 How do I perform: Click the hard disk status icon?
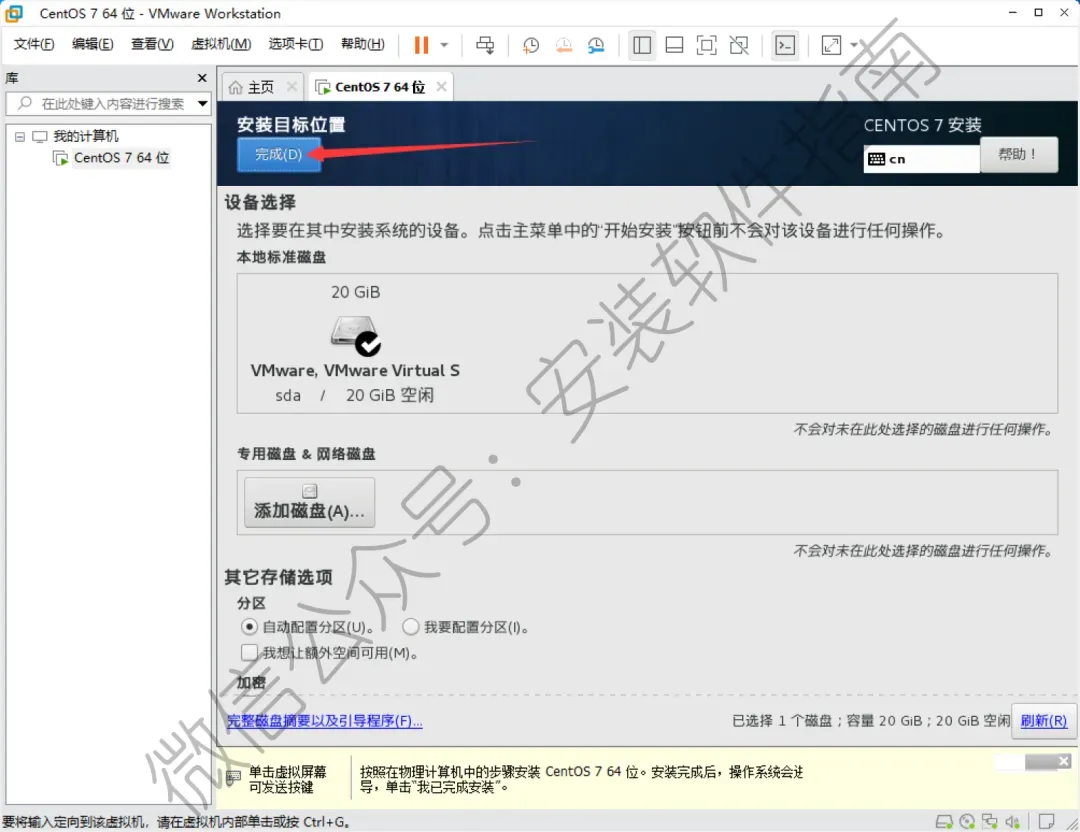point(944,822)
